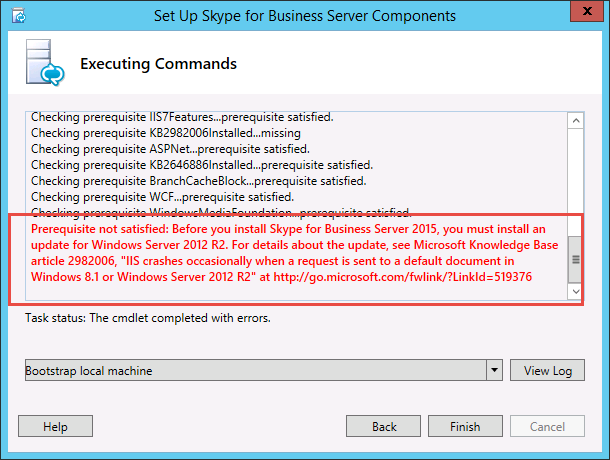Click the Cancel button
The height and width of the screenshot is (460, 610).
pyautogui.click(x=549, y=427)
